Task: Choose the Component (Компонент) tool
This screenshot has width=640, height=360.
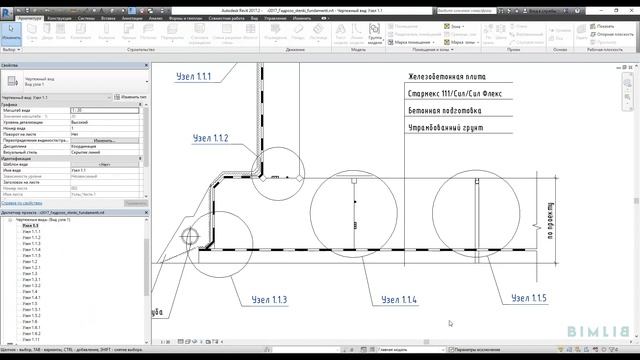Action: point(81,33)
